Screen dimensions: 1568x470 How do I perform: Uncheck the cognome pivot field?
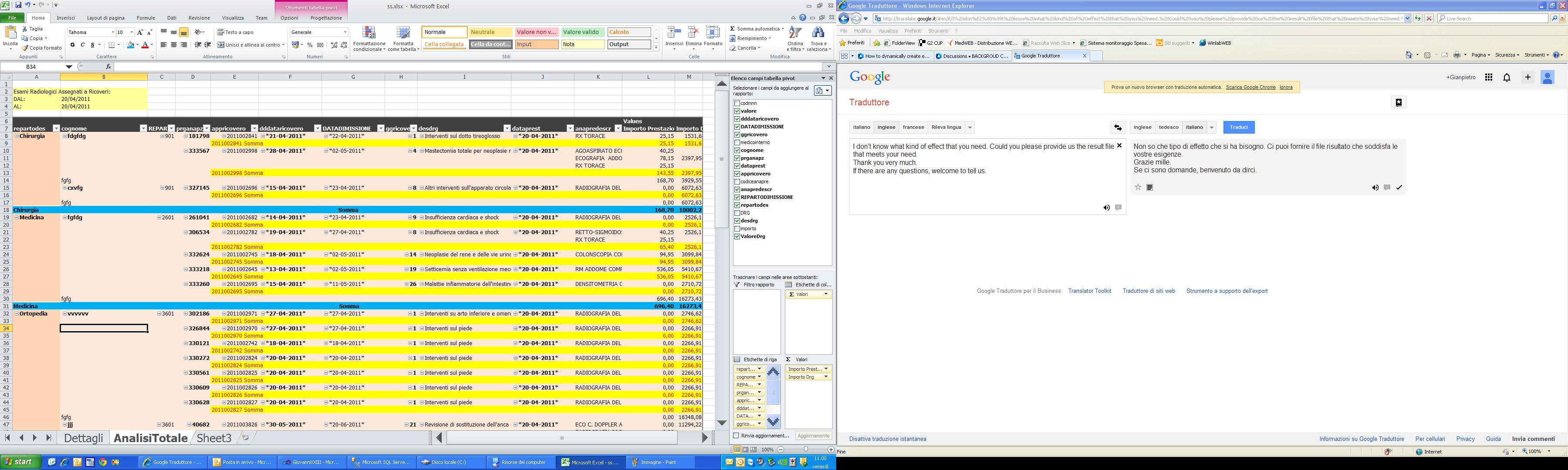coord(737,150)
